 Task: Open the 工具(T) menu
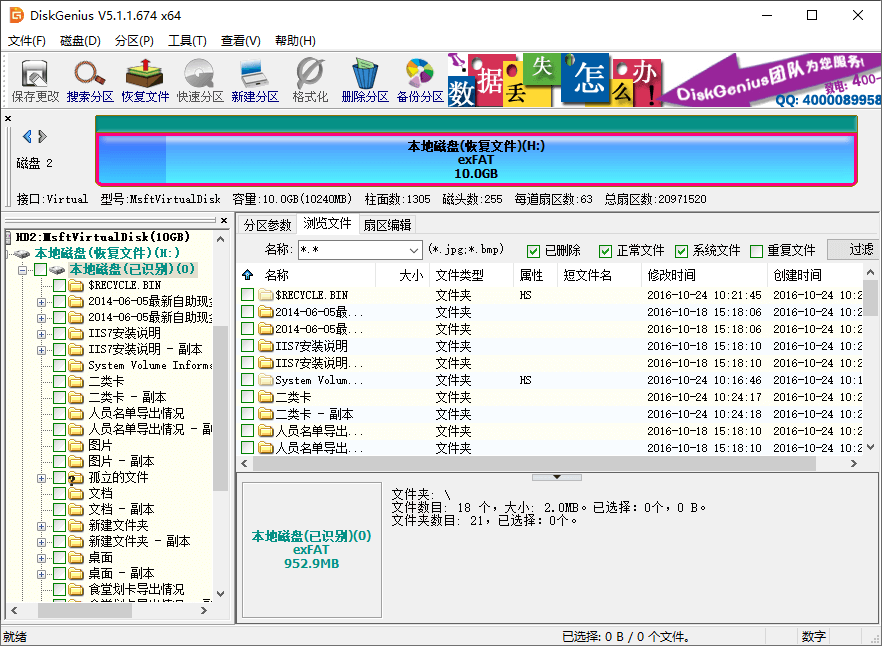[x=187, y=41]
